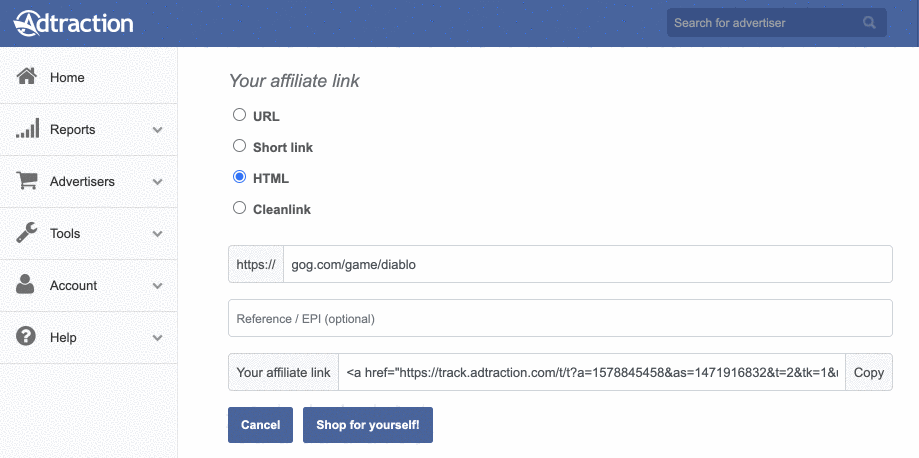The width and height of the screenshot is (919, 458).
Task: Click the search magnifier icon
Action: (x=869, y=23)
